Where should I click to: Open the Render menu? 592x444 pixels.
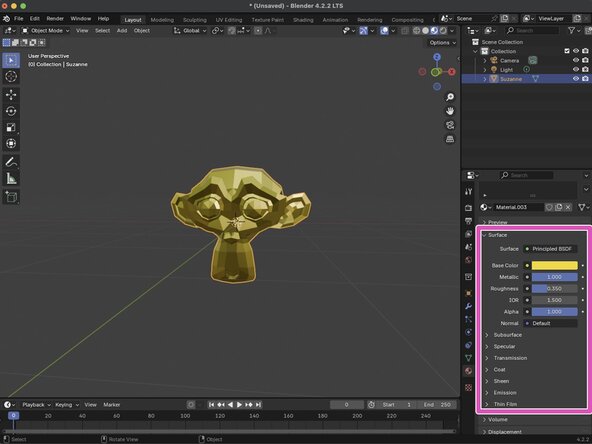55,18
